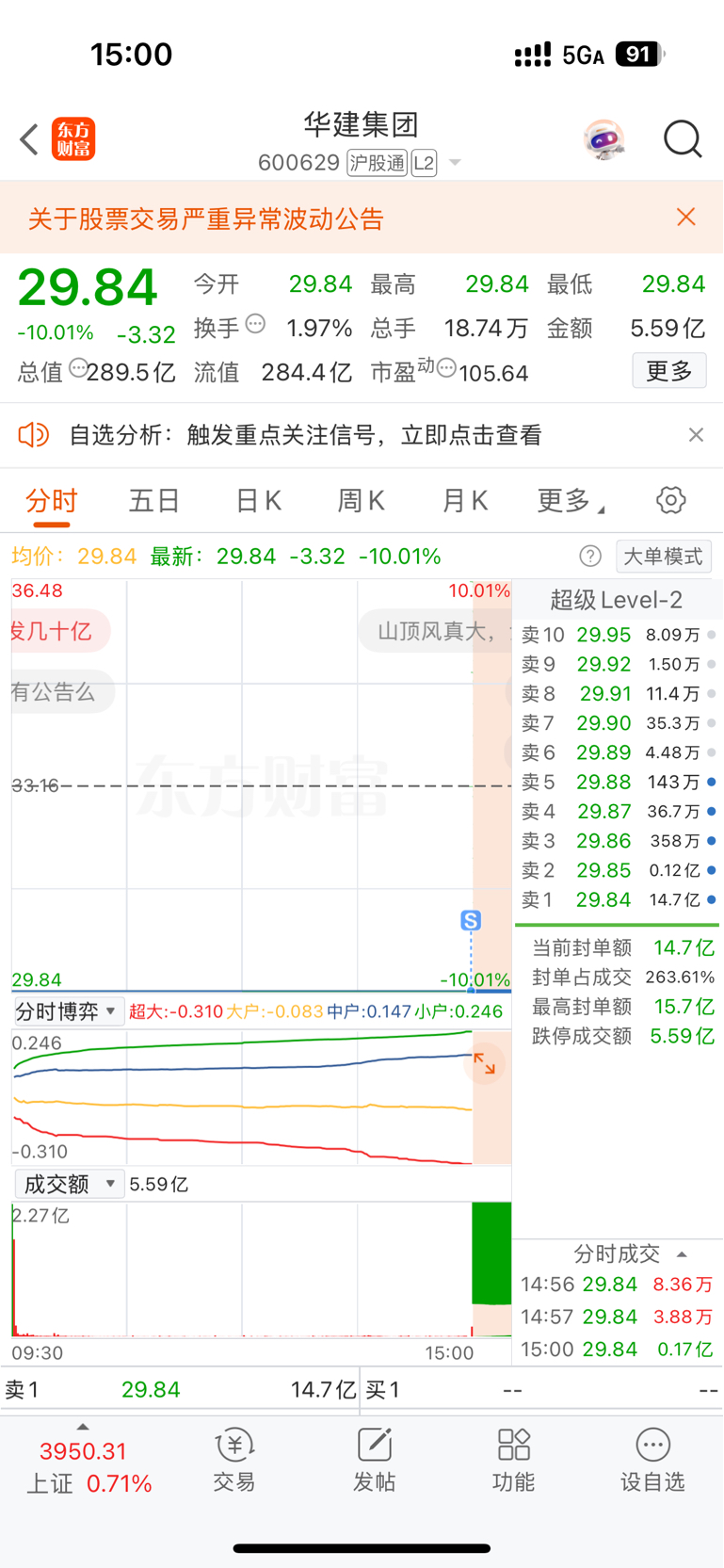Open the 东方财富 logo icon
Screen dimensions: 724x1568
click(x=73, y=139)
